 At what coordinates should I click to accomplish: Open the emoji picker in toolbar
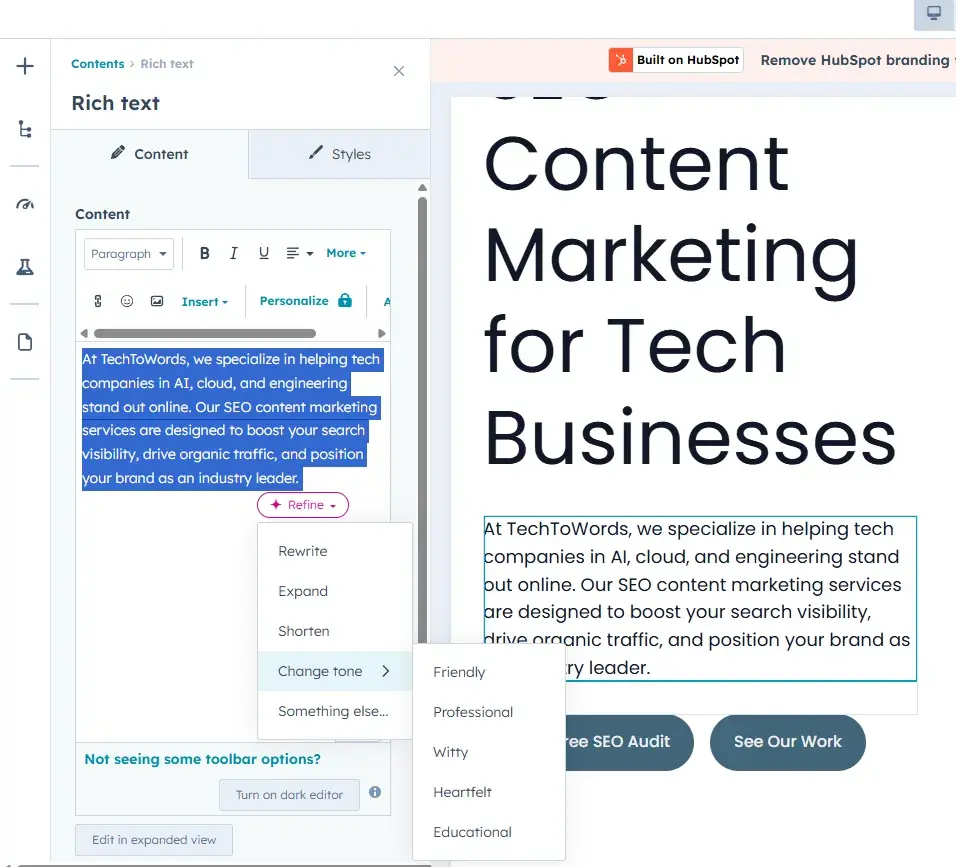pos(127,301)
